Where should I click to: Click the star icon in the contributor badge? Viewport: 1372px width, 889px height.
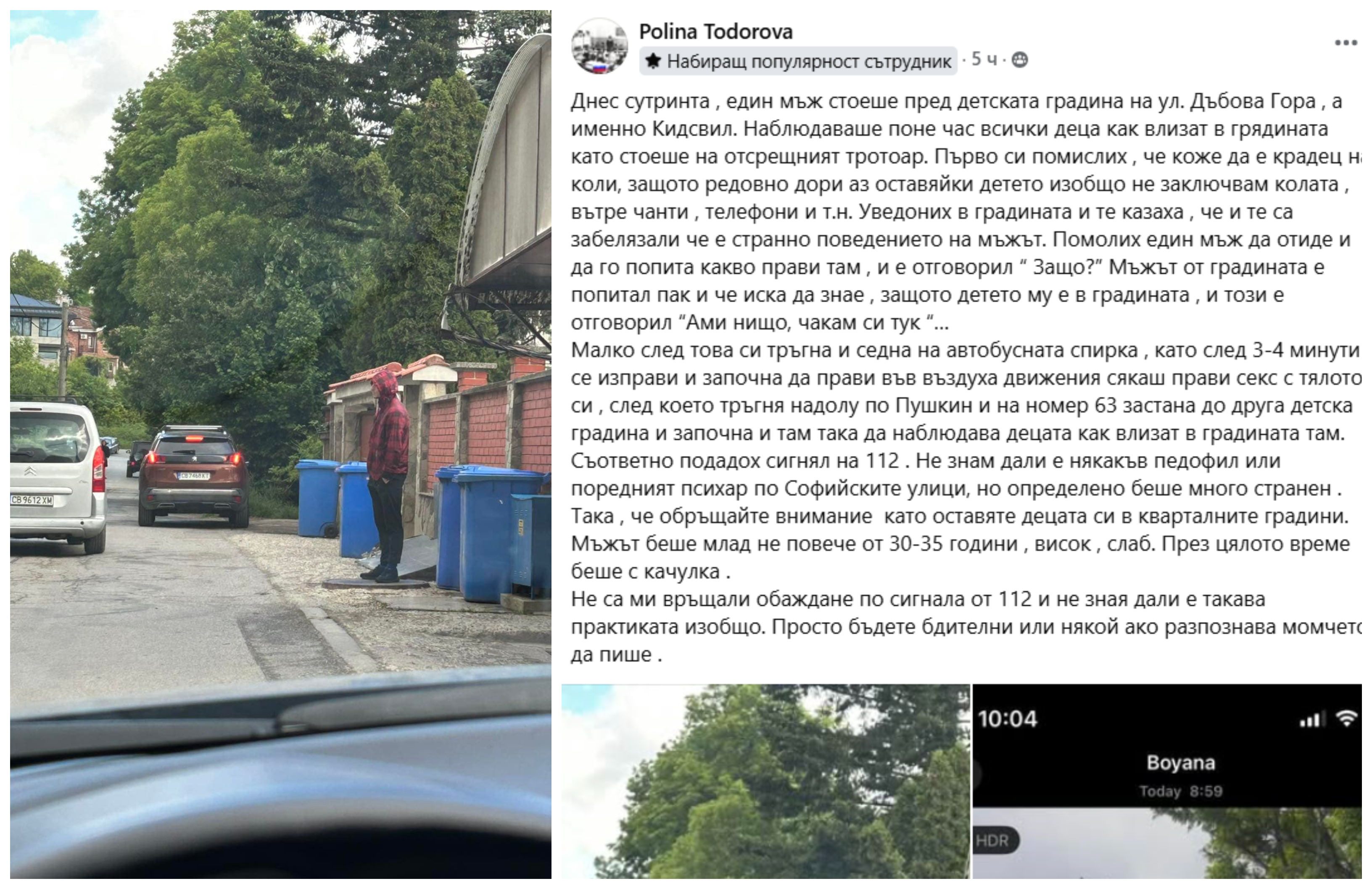[x=652, y=61]
